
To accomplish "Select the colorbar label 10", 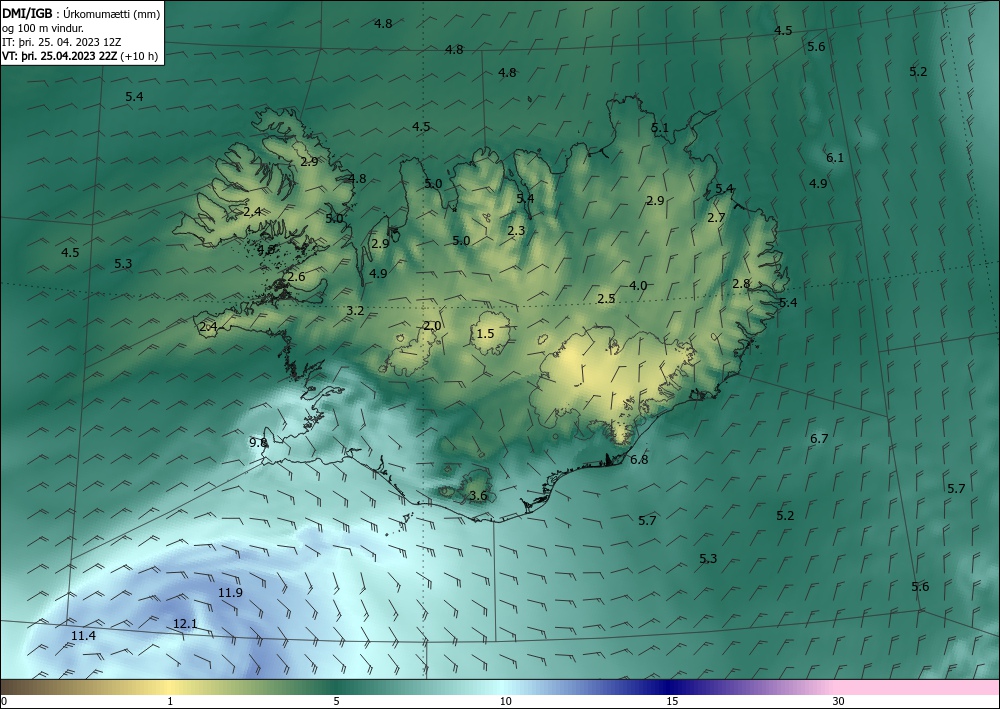I will click(x=505, y=702).
